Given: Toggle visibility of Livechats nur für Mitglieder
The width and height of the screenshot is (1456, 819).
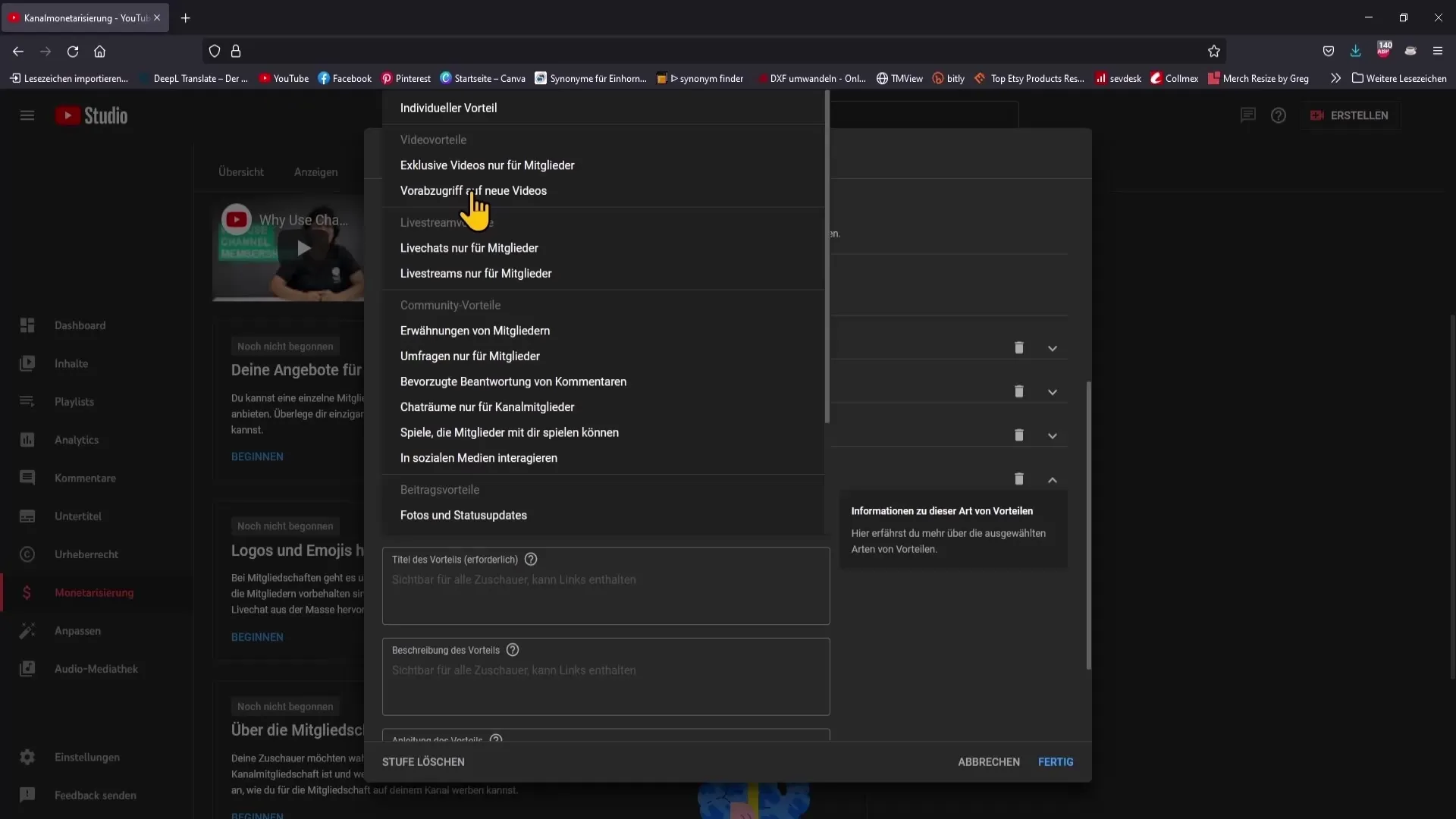Looking at the screenshot, I should click(x=470, y=247).
